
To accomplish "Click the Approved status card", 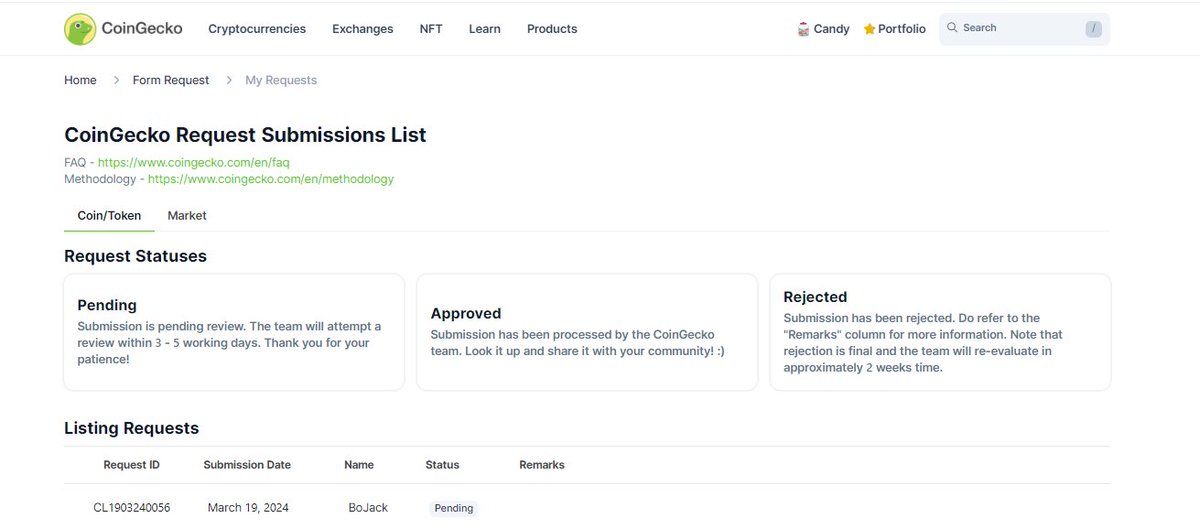I will pos(587,332).
